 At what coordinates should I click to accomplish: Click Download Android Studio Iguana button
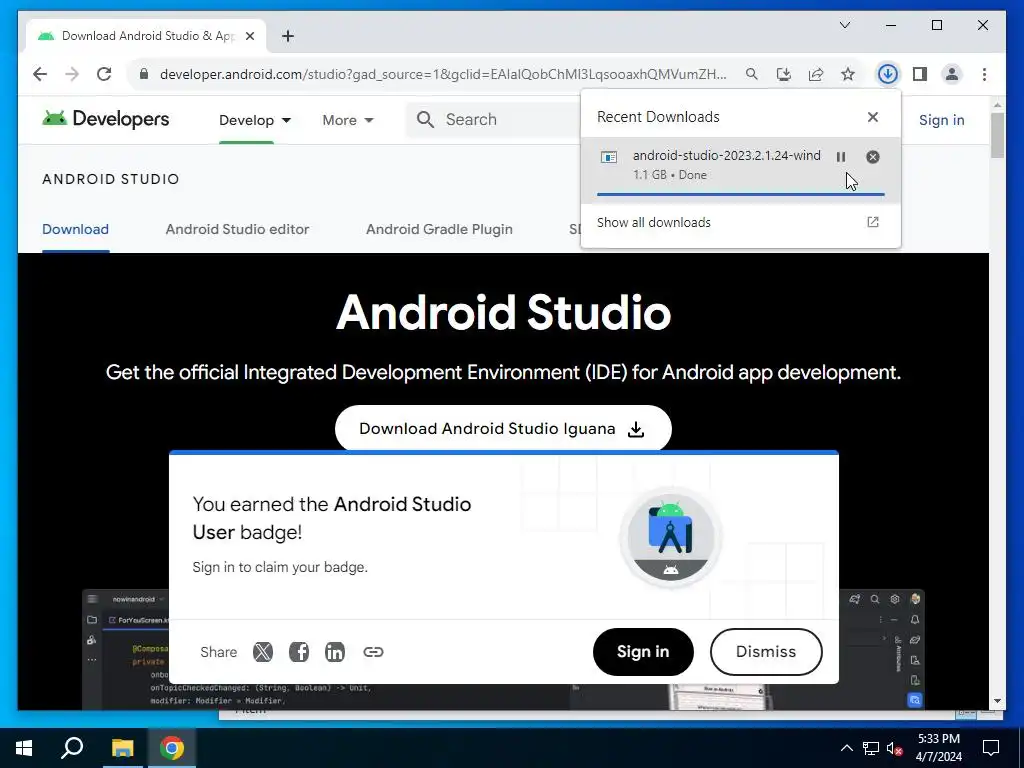[x=503, y=428]
